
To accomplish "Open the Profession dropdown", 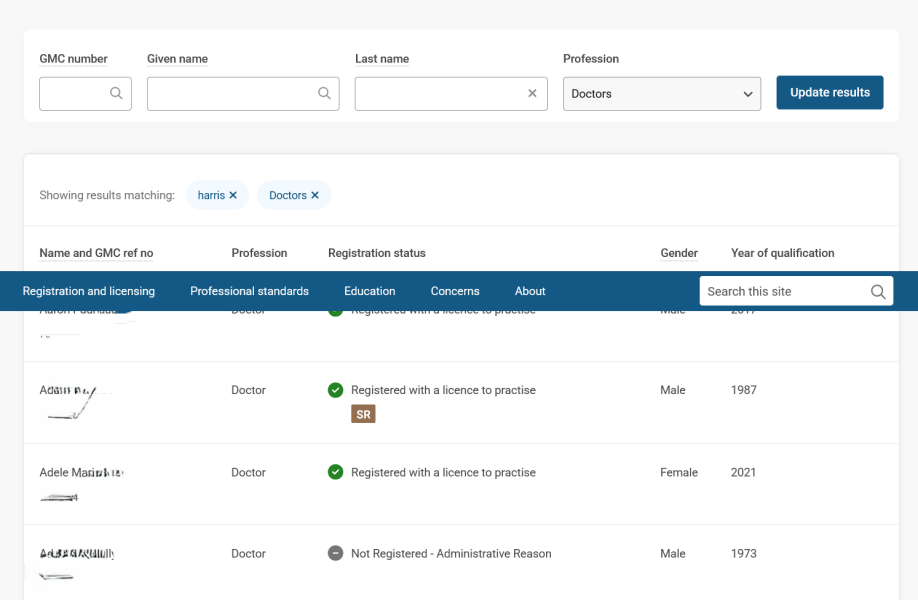I will click(661, 93).
